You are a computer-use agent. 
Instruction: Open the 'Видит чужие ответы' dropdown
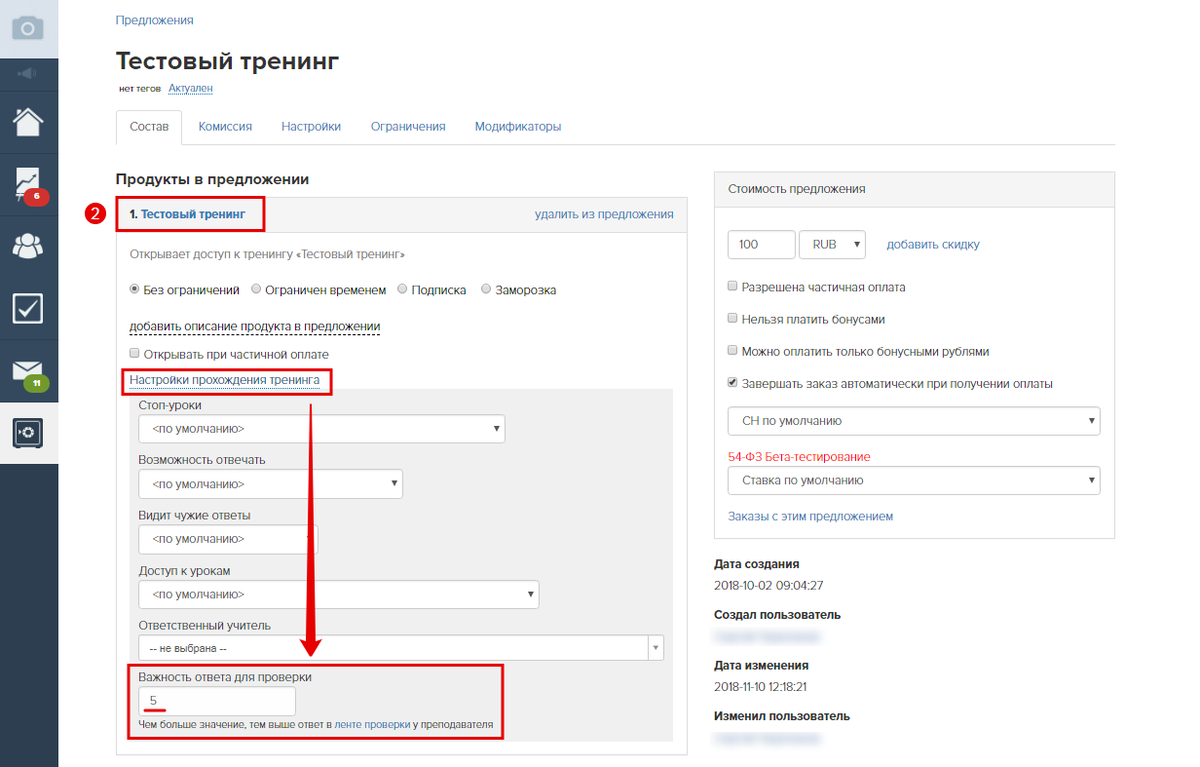pos(228,540)
